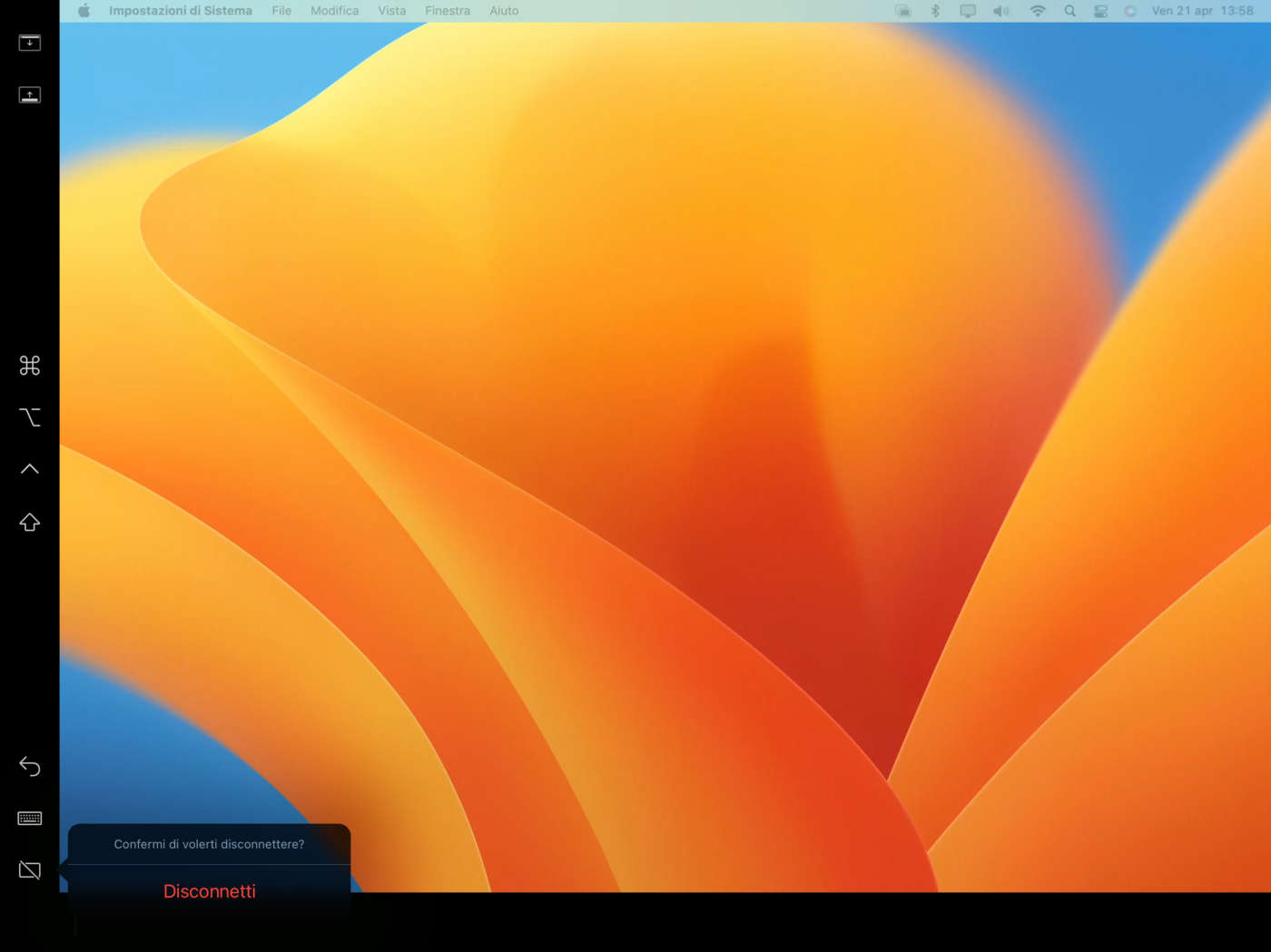Open the File menu
The width and height of the screenshot is (1271, 952).
pyautogui.click(x=281, y=11)
